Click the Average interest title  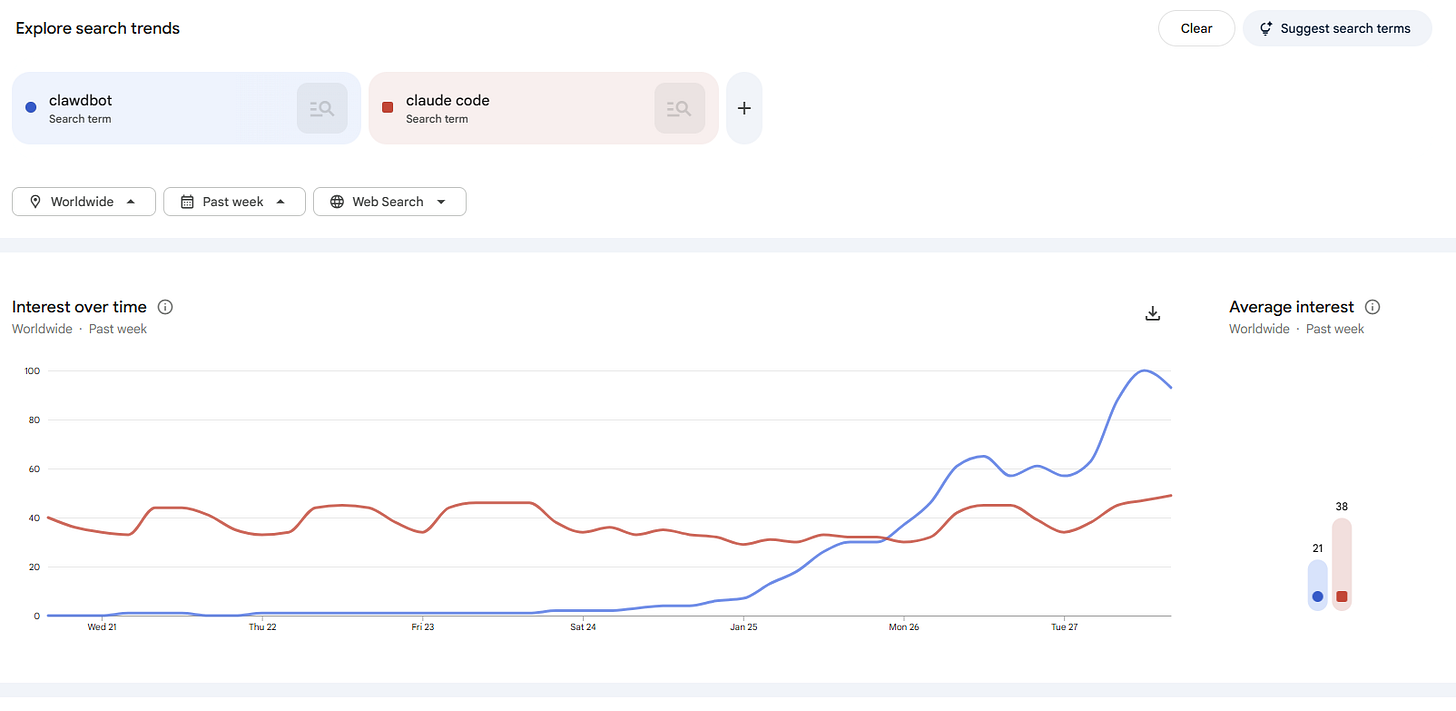(x=1291, y=307)
